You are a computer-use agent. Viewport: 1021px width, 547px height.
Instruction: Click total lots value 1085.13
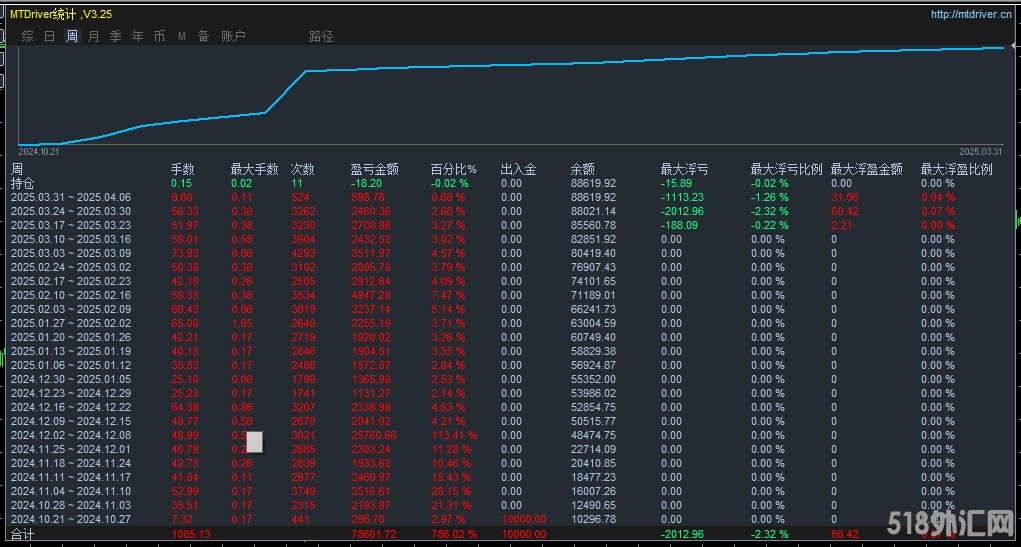[x=191, y=535]
